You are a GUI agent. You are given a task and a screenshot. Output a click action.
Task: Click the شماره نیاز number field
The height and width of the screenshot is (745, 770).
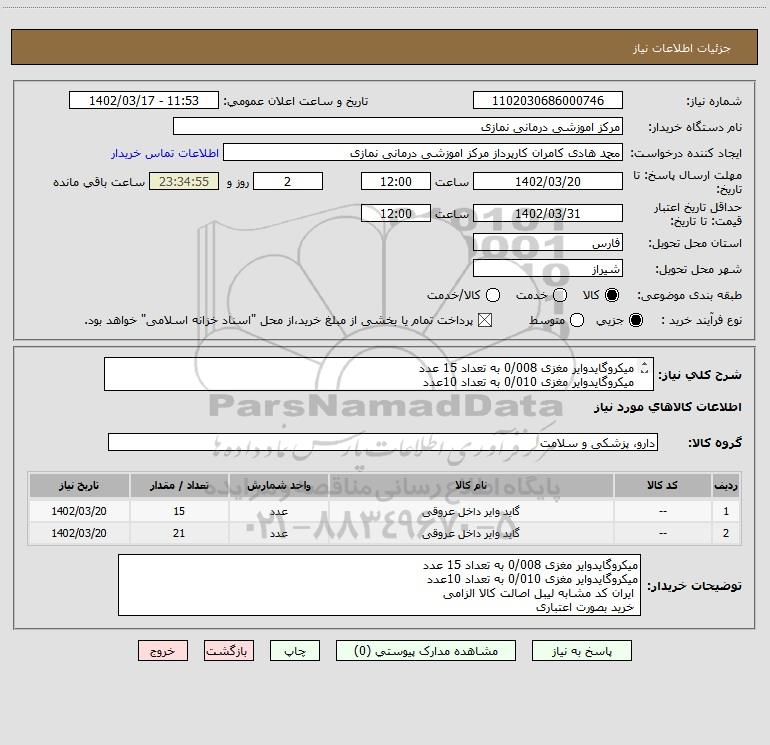548,100
